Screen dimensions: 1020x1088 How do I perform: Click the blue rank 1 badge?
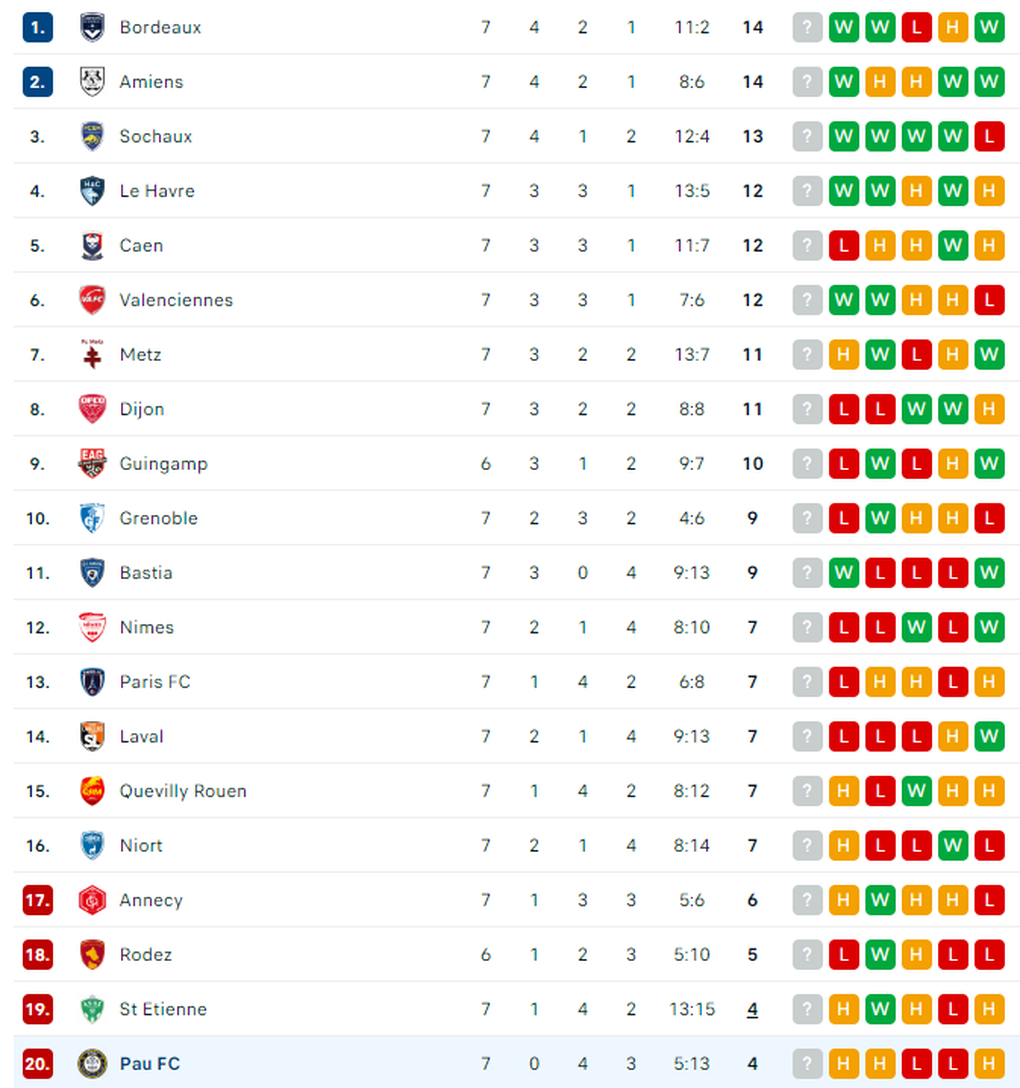(37, 28)
